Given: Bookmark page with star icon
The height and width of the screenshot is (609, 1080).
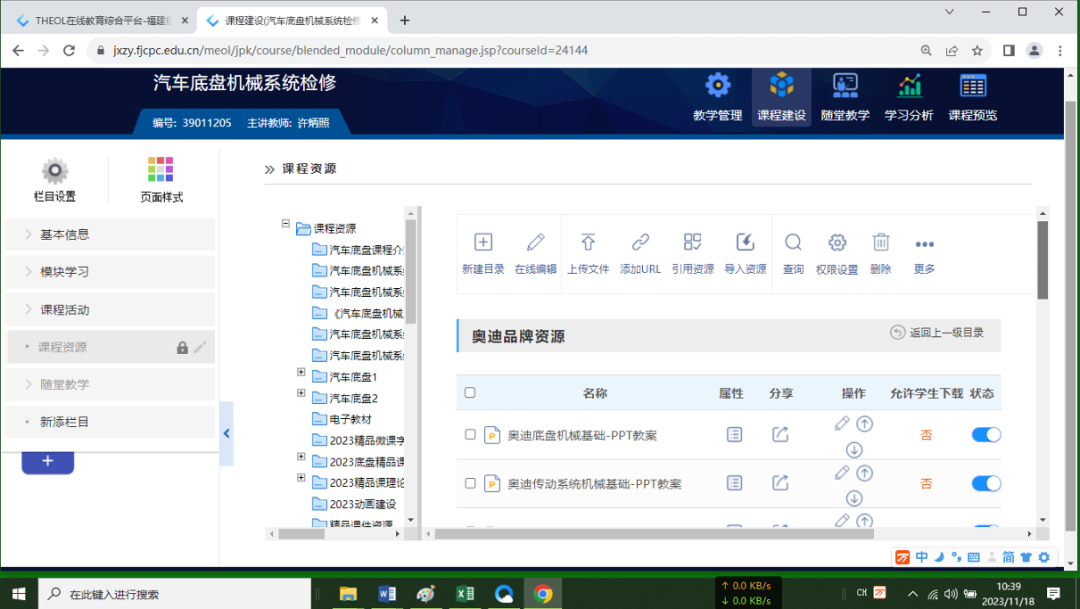Looking at the screenshot, I should (977, 50).
